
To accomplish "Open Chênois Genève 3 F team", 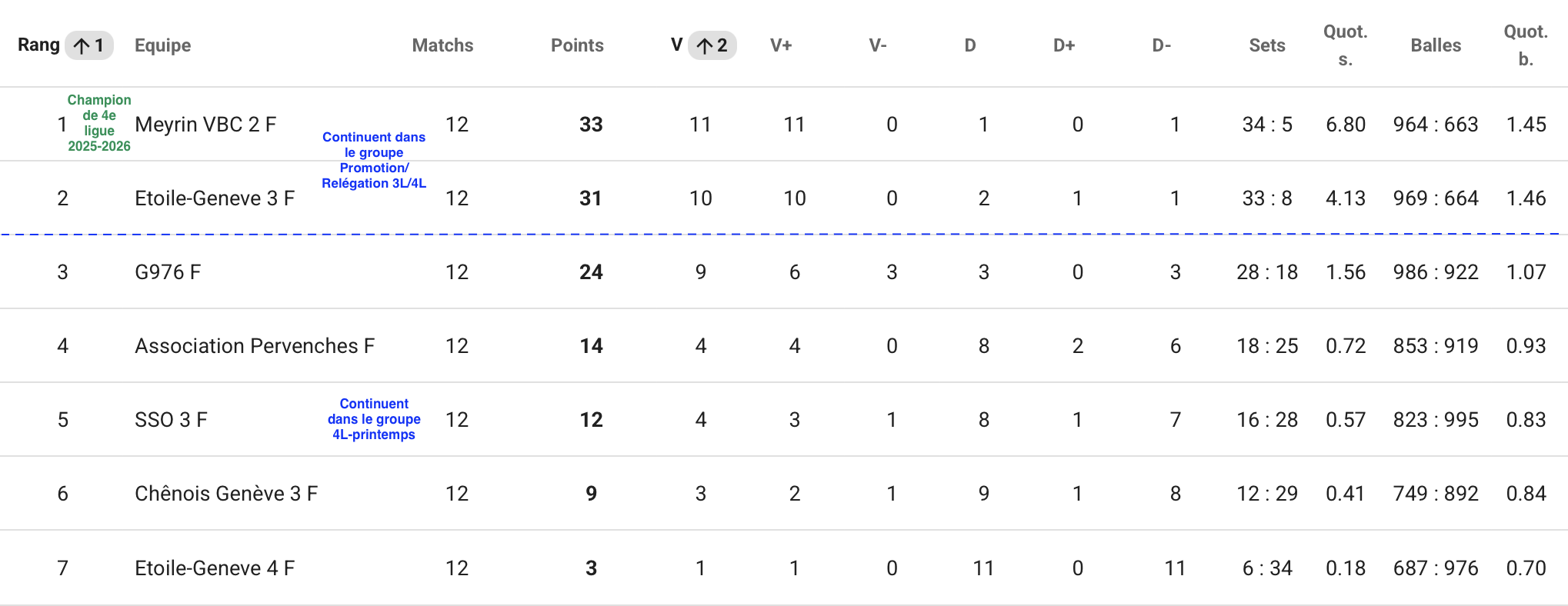I will (226, 494).
